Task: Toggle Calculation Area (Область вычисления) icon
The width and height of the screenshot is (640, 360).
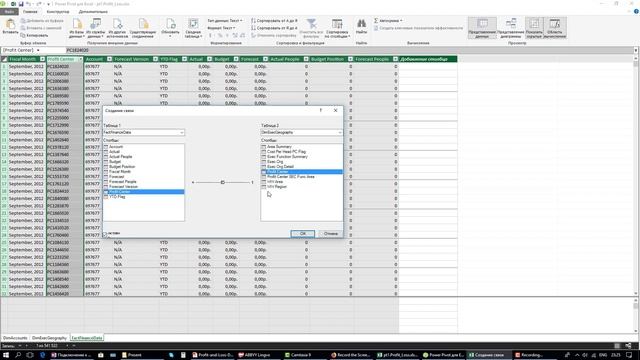Action: pos(555,28)
